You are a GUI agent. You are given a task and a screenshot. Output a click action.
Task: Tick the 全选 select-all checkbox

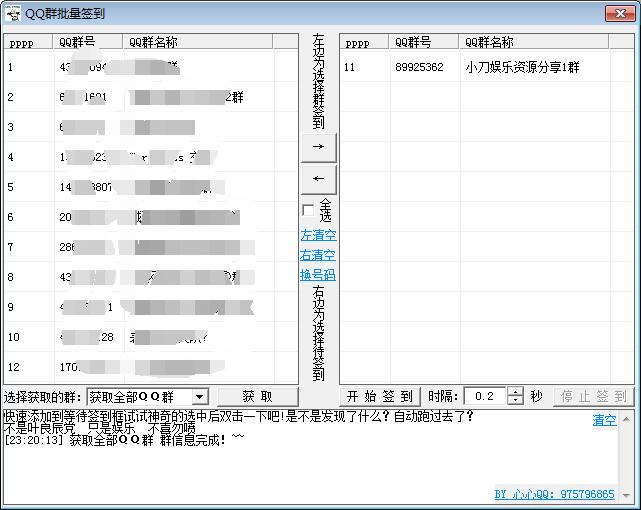pos(308,210)
